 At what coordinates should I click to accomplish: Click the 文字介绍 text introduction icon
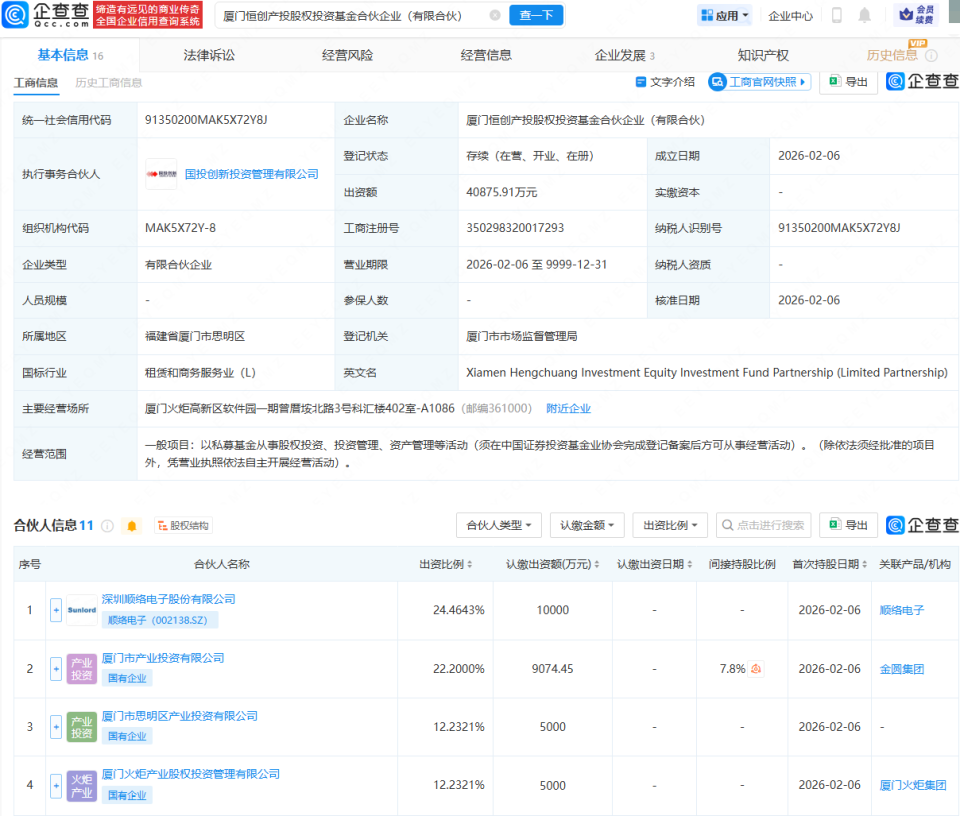pos(670,83)
